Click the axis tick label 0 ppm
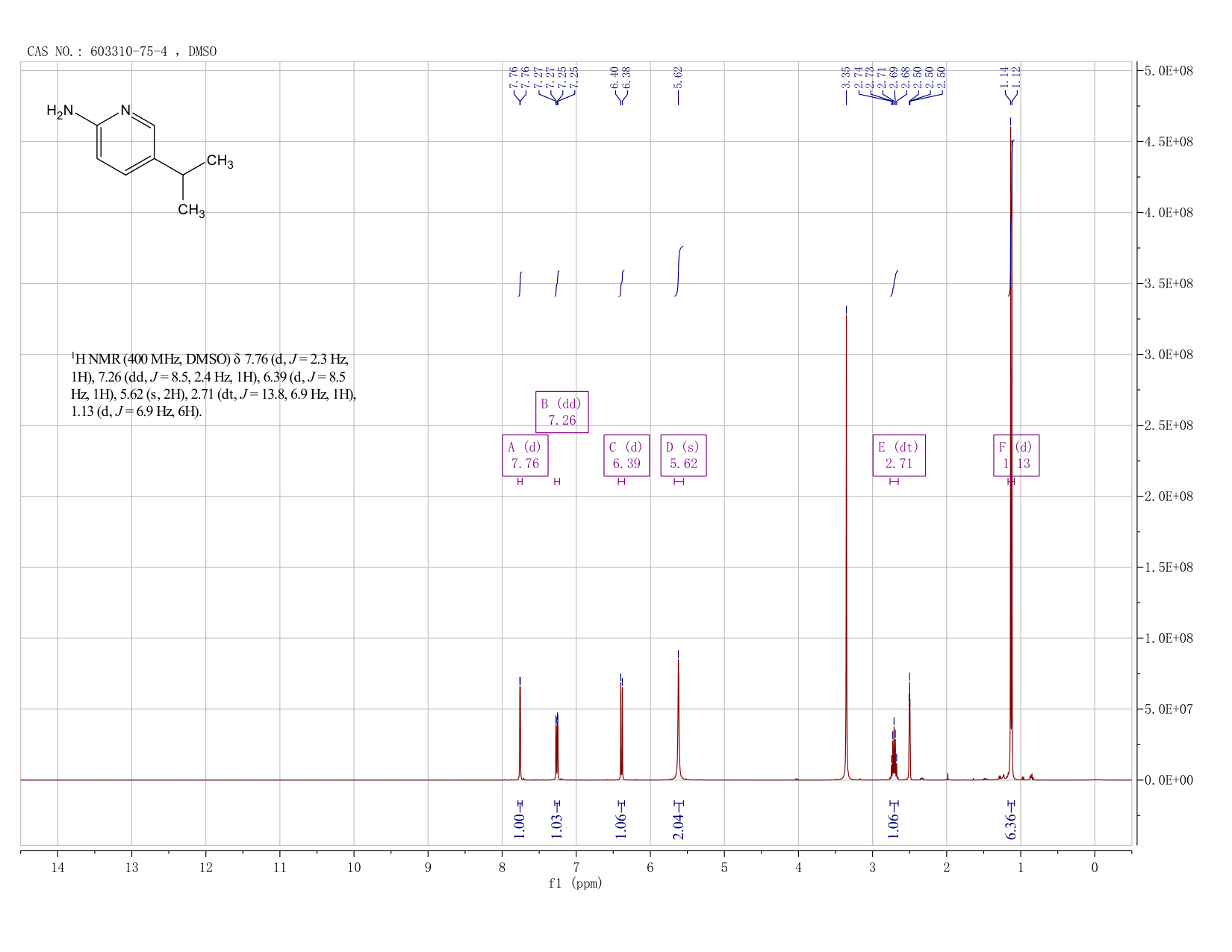The image size is (1232, 952). 1095,867
